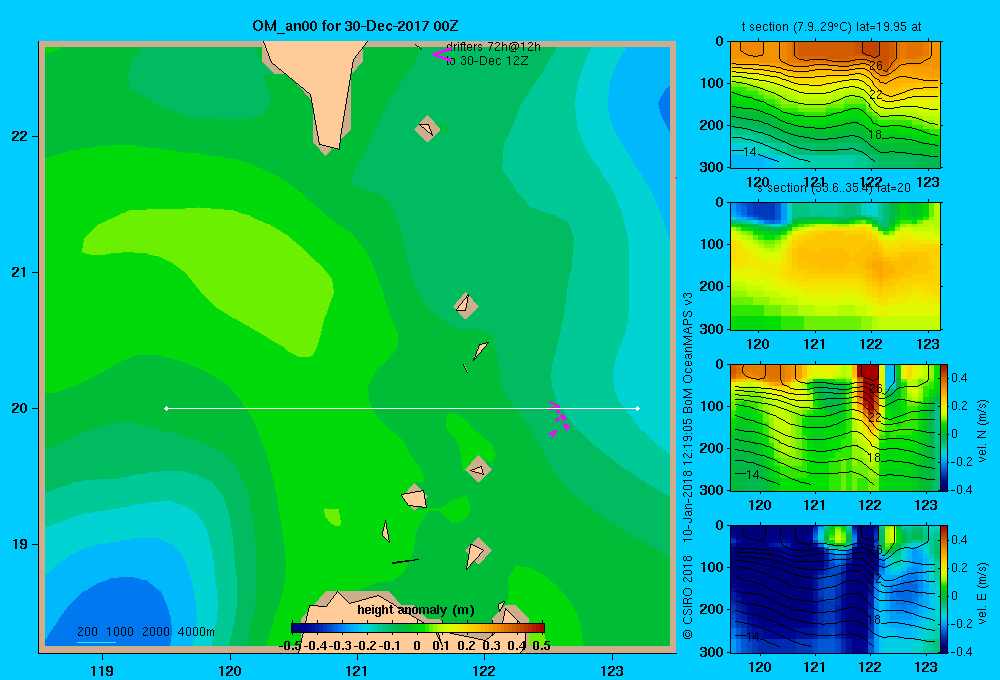The height and width of the screenshot is (680, 1000).
Task: Click the map title "OM_an00 for 30-Dec-2017 00Z"
Action: (x=355, y=26)
